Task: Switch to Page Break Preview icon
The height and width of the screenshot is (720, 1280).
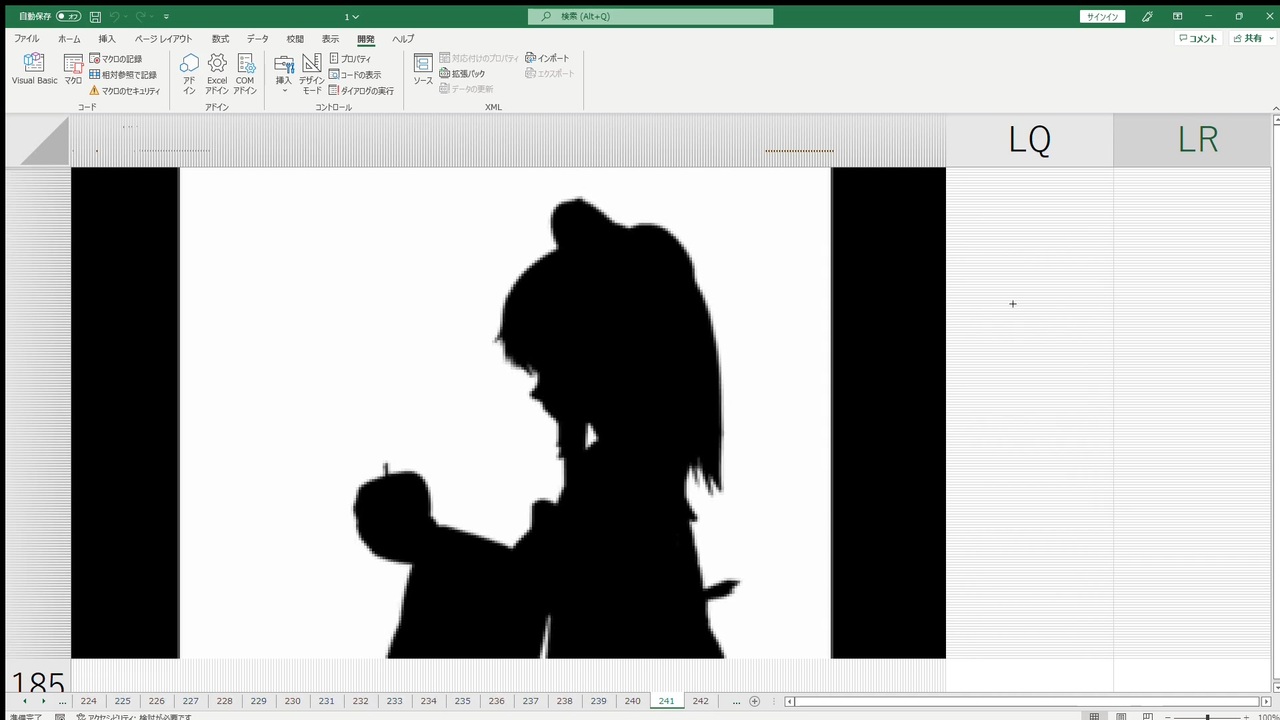Action: coord(1148,716)
